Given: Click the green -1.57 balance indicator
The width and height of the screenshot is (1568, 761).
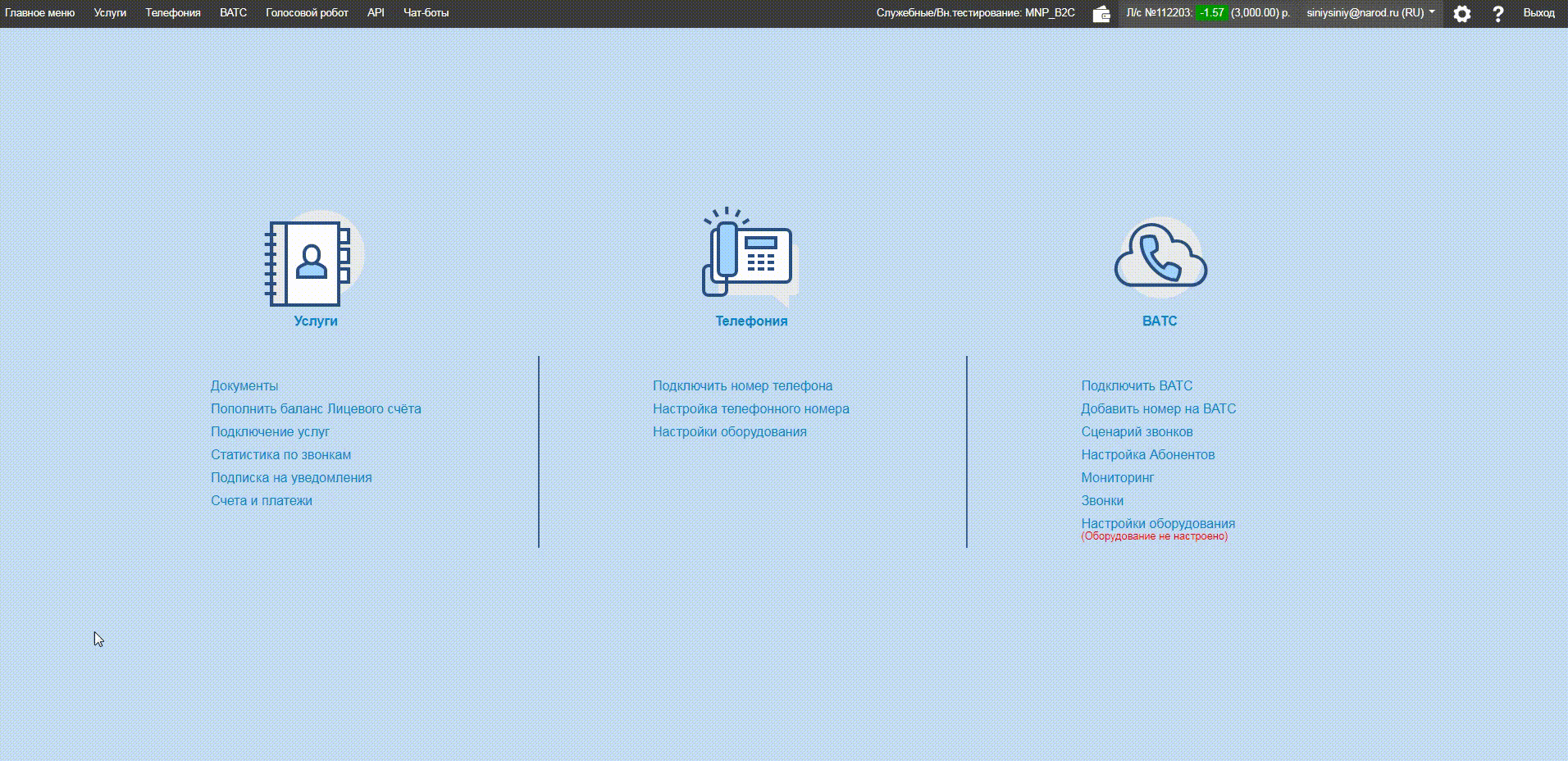Looking at the screenshot, I should pyautogui.click(x=1210, y=13).
